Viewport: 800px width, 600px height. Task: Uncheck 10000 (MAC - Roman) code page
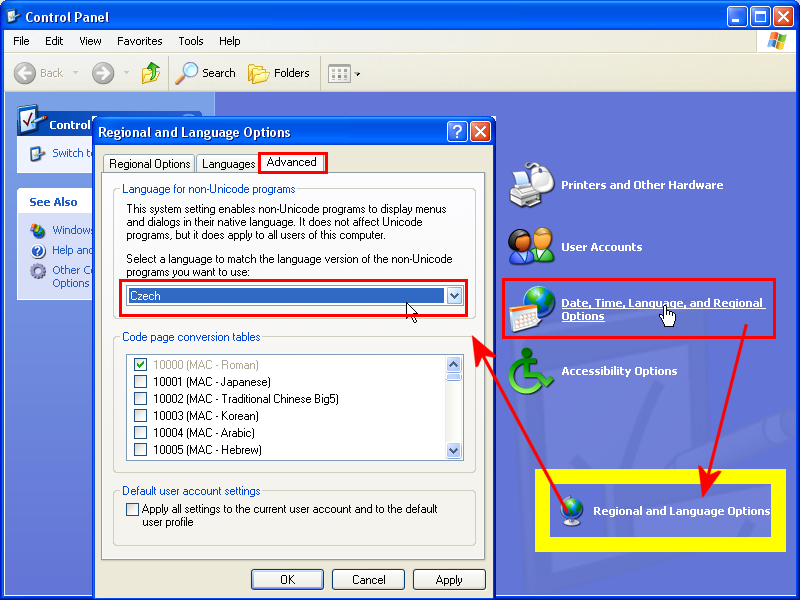[x=140, y=365]
